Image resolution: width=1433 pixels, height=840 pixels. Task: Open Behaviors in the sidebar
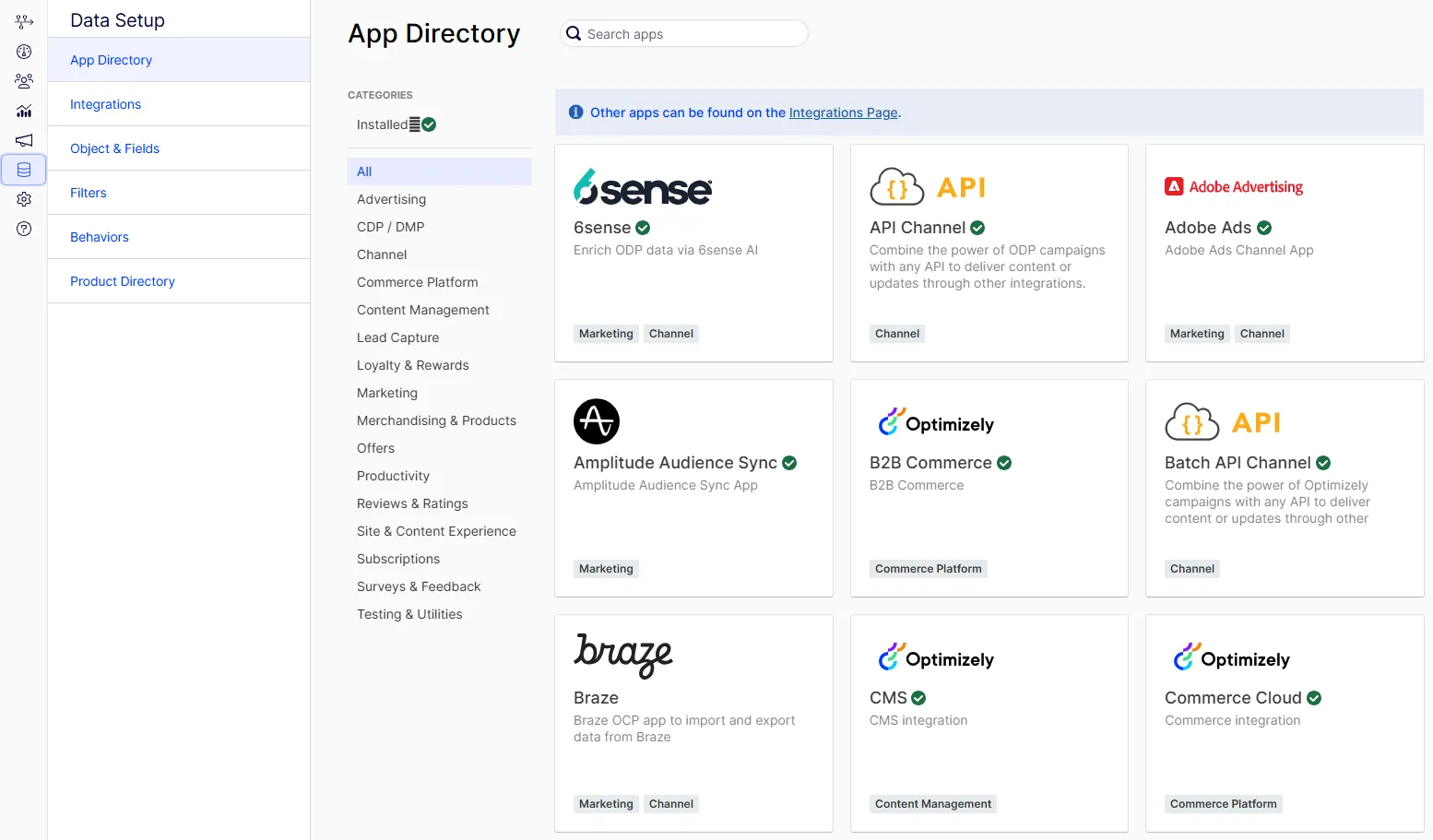pyautogui.click(x=179, y=237)
